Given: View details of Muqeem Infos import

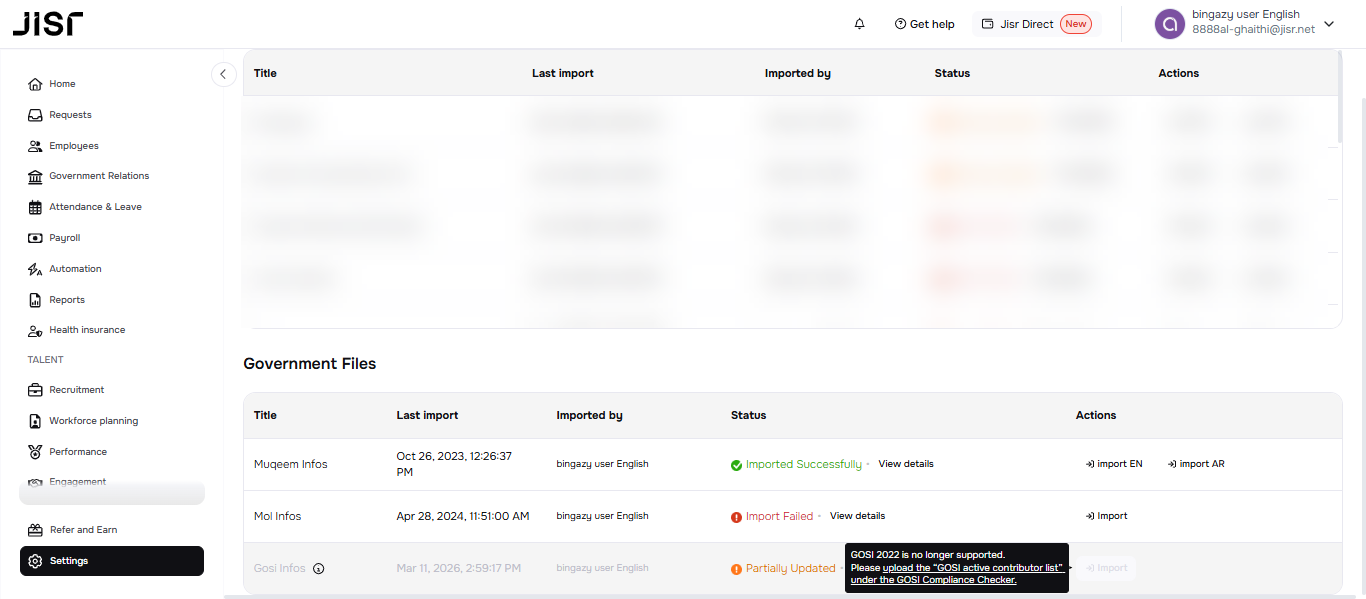Looking at the screenshot, I should (x=905, y=464).
